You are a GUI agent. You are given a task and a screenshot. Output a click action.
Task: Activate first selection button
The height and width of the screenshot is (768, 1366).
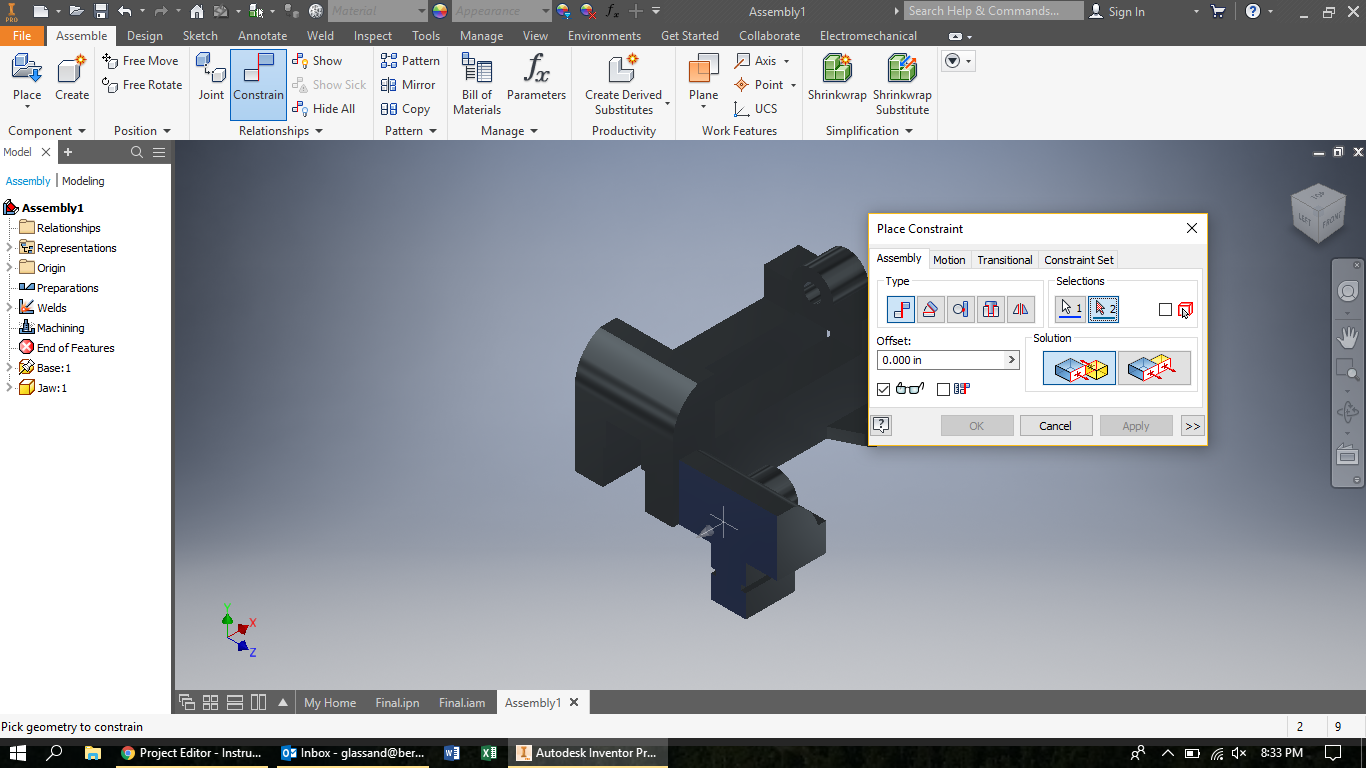1071,309
